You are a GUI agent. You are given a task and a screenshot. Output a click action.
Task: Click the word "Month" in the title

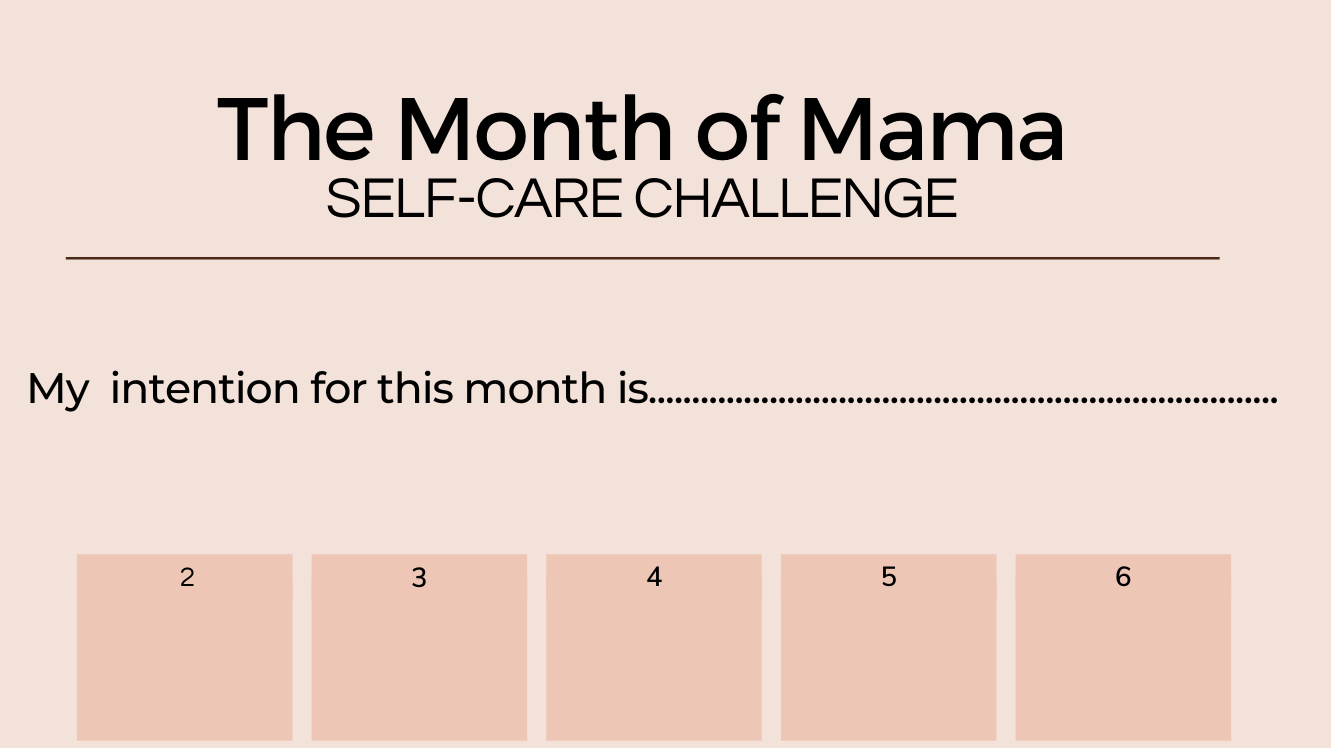(535, 130)
